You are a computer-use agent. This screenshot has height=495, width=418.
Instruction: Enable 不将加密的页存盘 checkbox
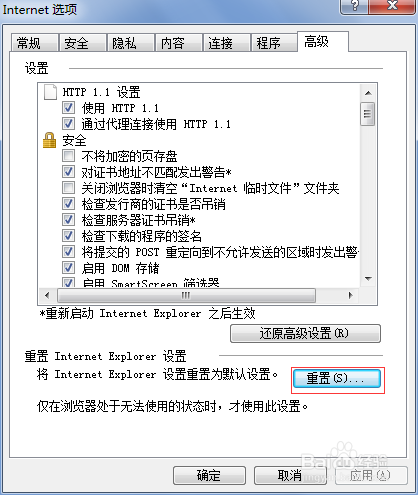68,156
